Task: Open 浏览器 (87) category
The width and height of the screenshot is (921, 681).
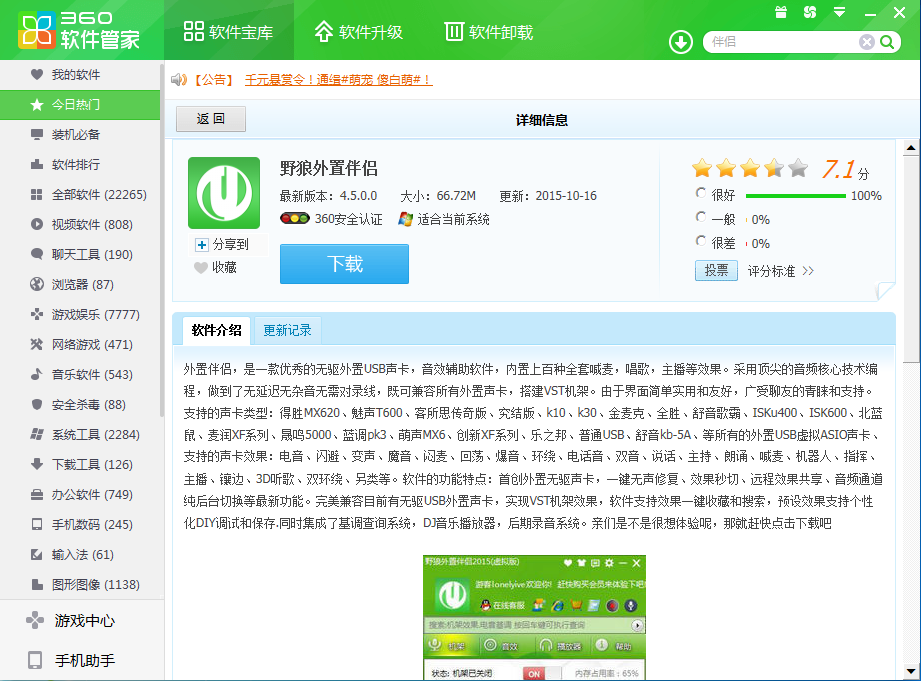Action: pos(80,284)
